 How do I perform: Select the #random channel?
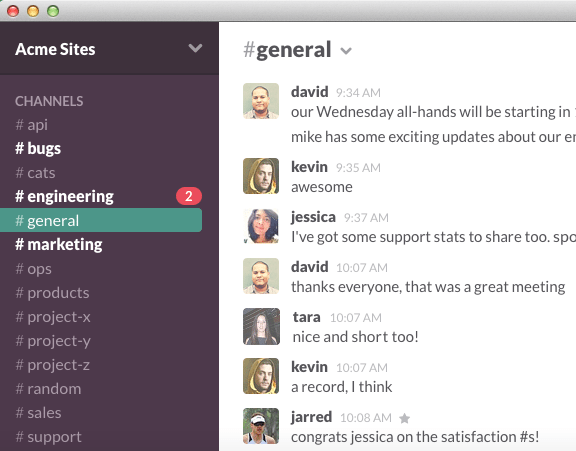click(48, 389)
